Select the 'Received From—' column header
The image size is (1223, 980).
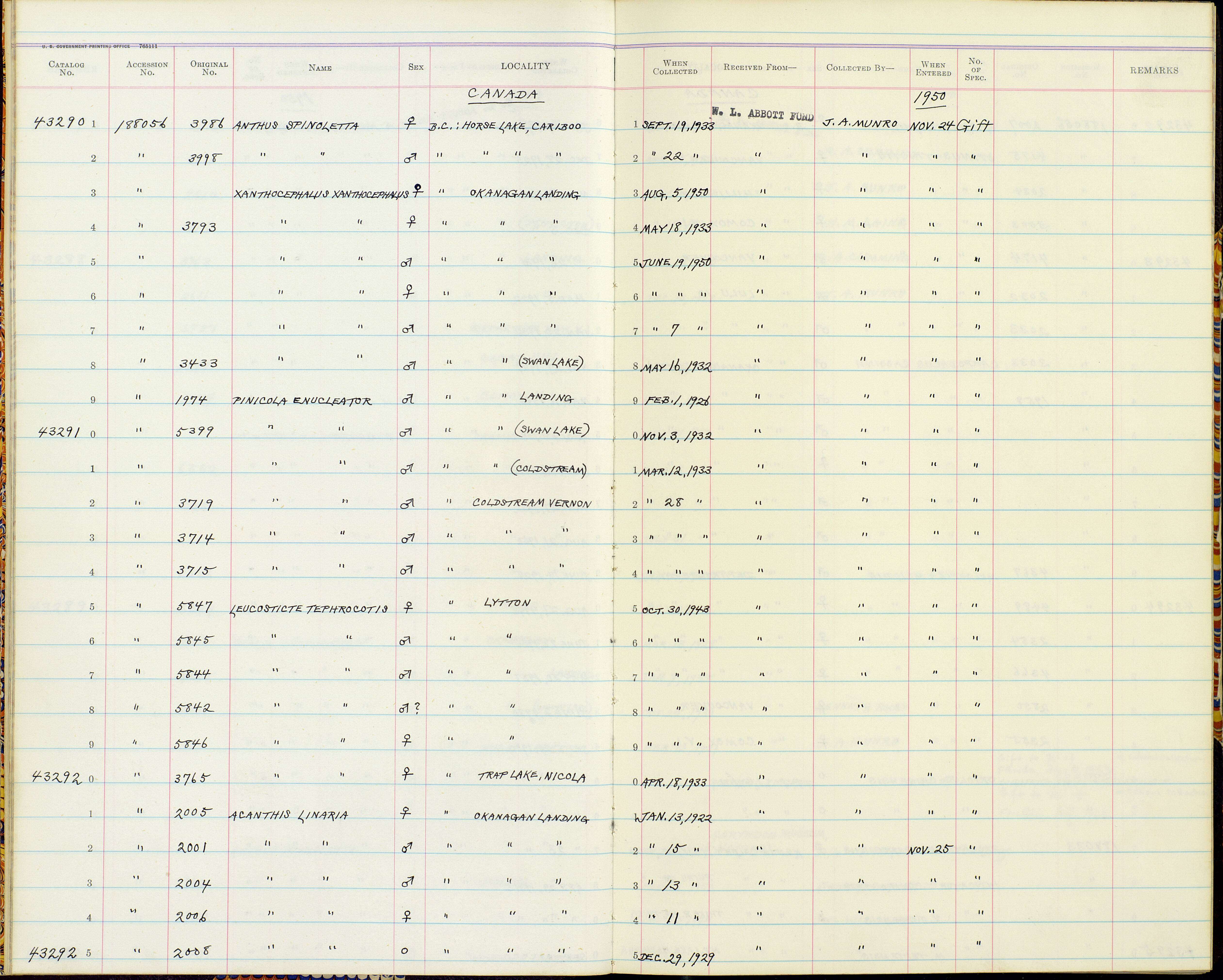click(x=760, y=67)
